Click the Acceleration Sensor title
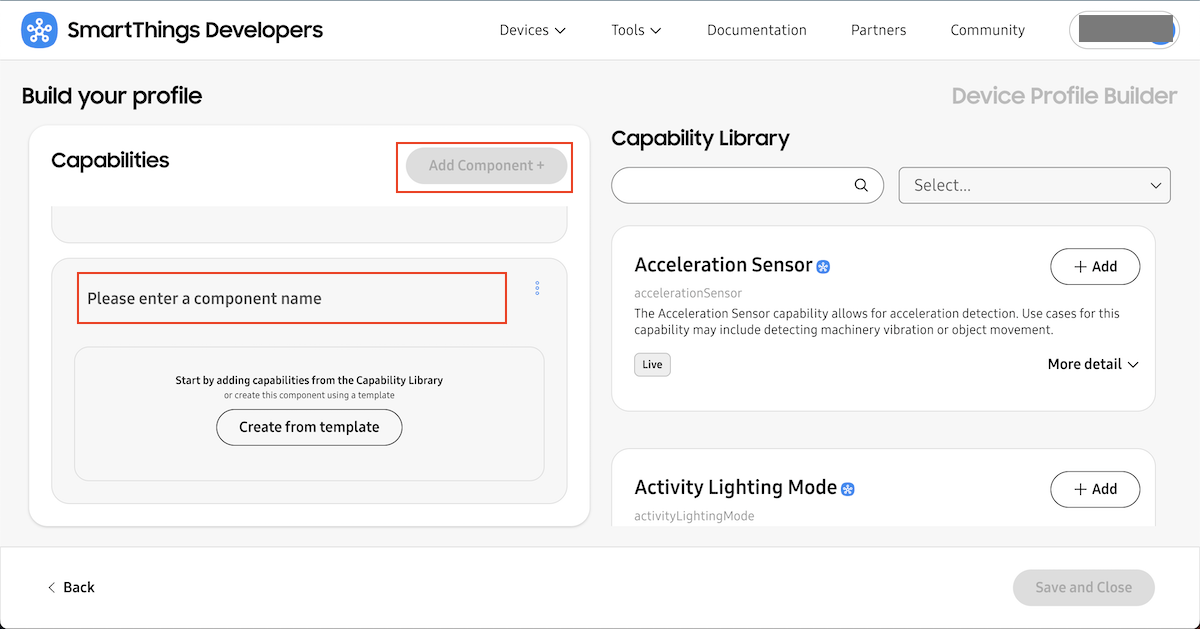Viewport: 1200px width, 629px height. (723, 265)
